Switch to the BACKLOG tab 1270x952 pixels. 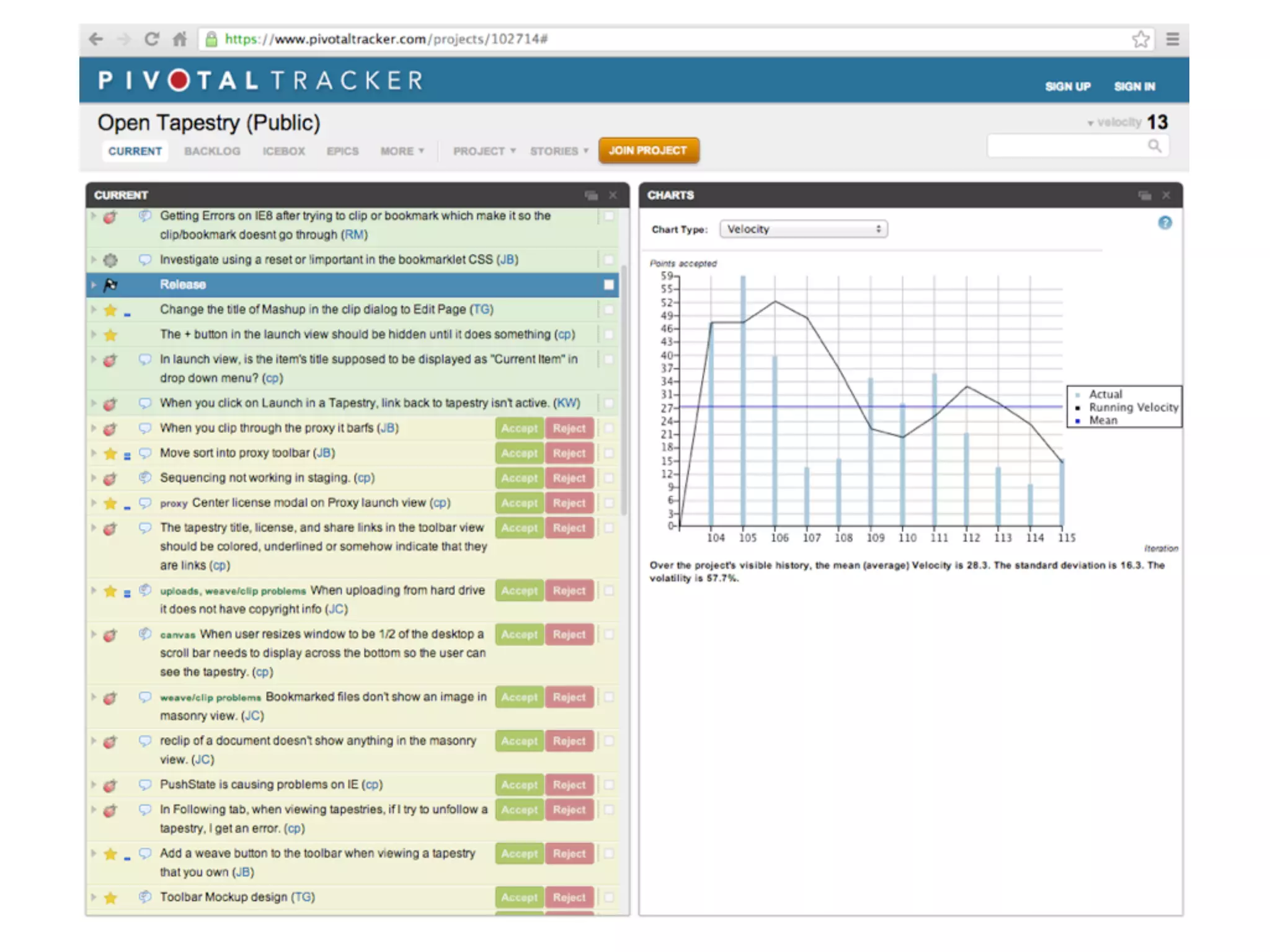point(212,151)
